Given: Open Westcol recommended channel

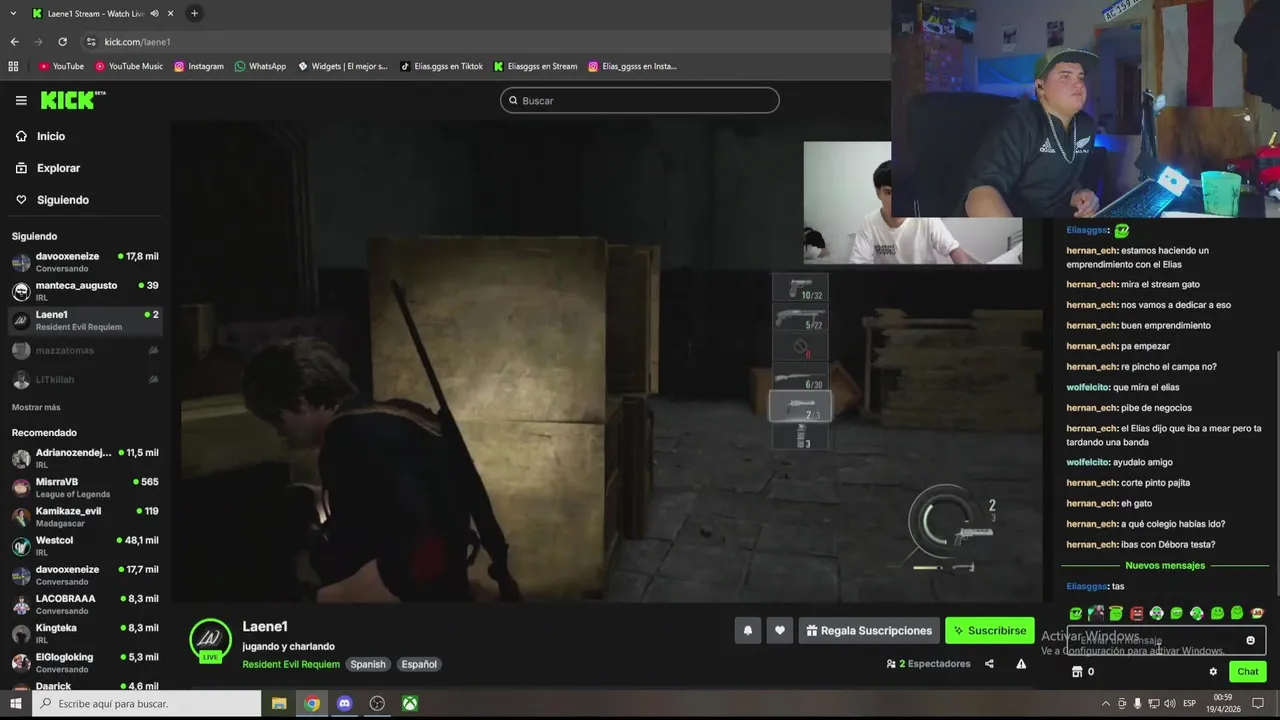Looking at the screenshot, I should [85, 545].
